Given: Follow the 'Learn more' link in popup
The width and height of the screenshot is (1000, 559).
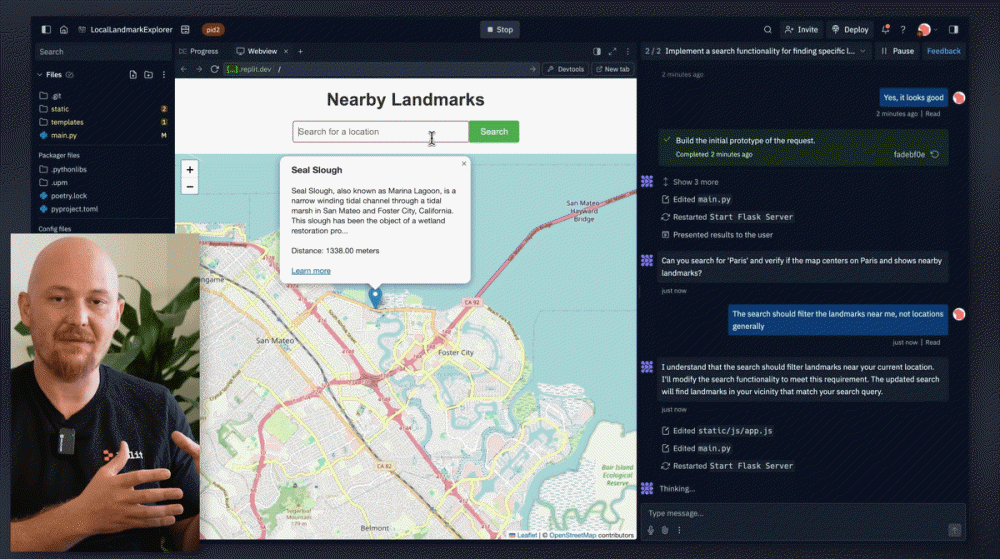Looking at the screenshot, I should 311,271.
